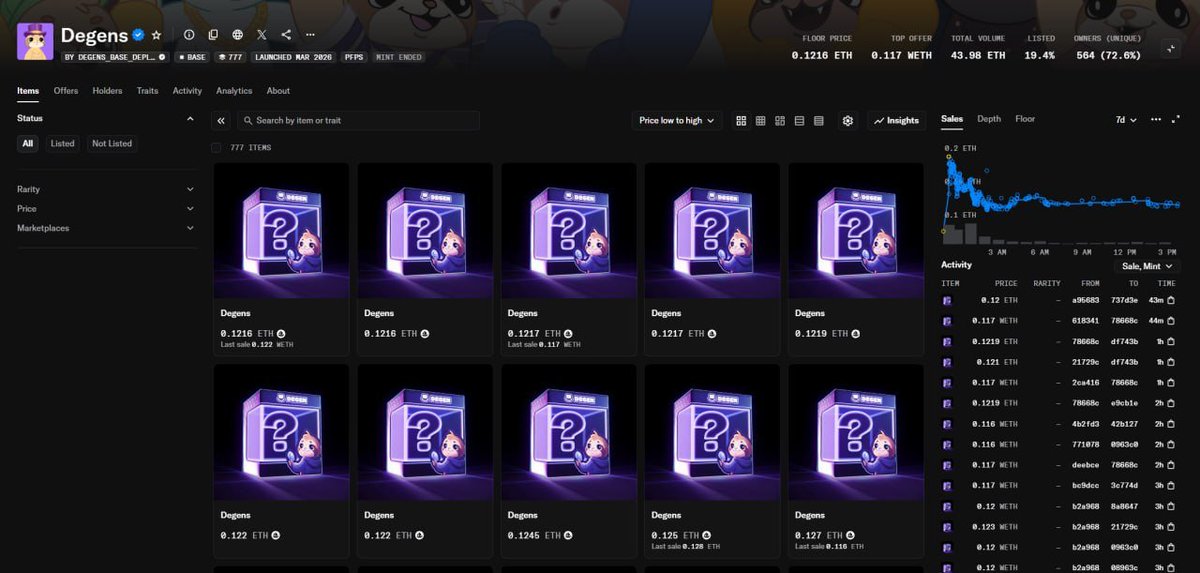Open the X (Twitter) link icon
1200x573 pixels.
(x=262, y=34)
